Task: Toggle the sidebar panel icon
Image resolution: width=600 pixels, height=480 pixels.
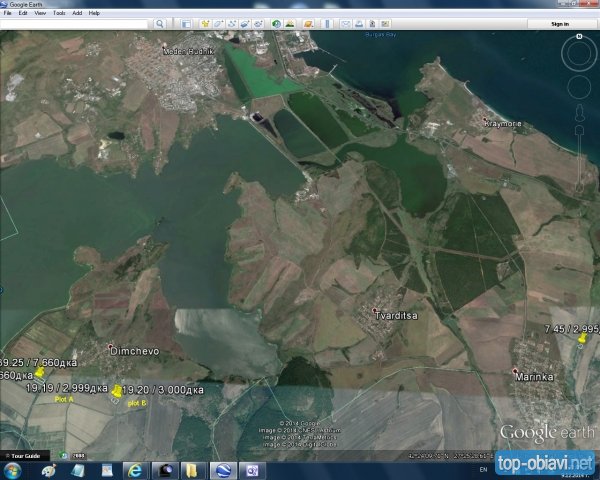Action: pyautogui.click(x=186, y=24)
